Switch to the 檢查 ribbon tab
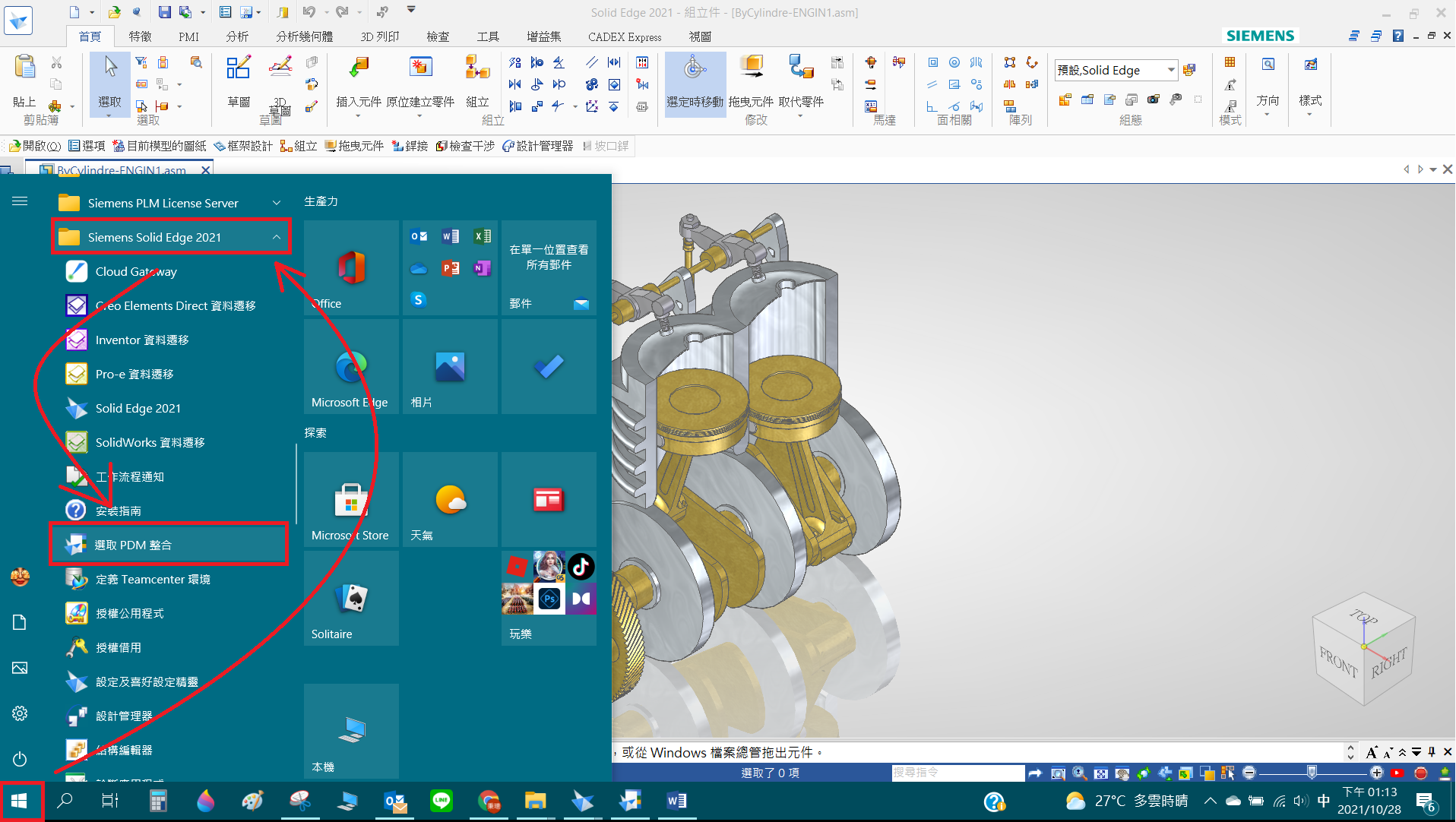Viewport: 1456px width, 822px height. [438, 36]
